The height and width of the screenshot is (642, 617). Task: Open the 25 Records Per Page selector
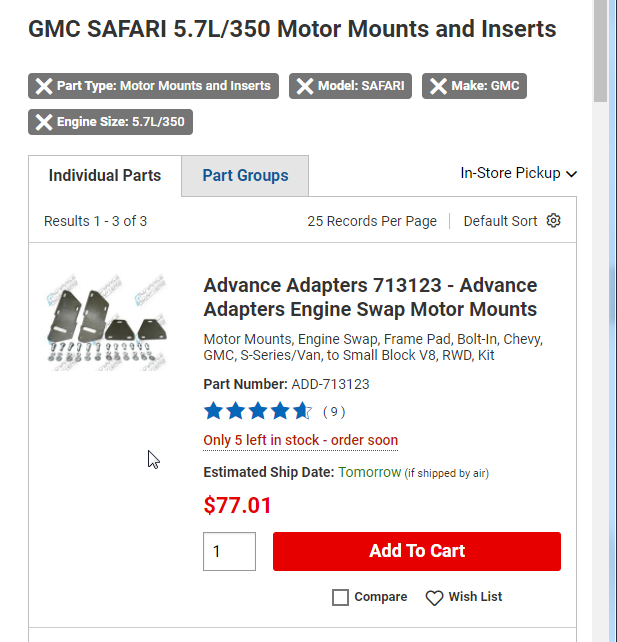372,221
